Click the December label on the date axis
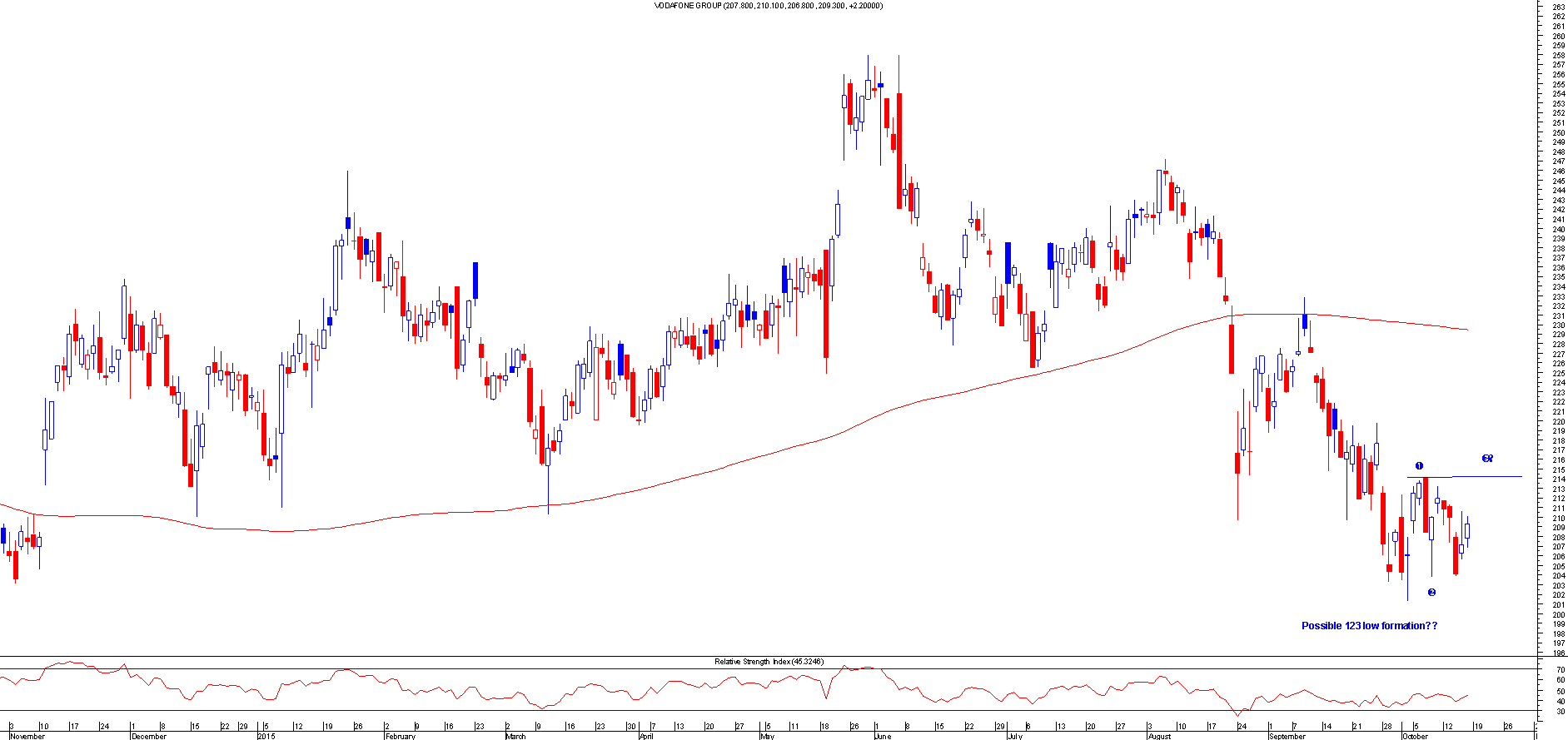The width and height of the screenshot is (1568, 740). pos(149,736)
